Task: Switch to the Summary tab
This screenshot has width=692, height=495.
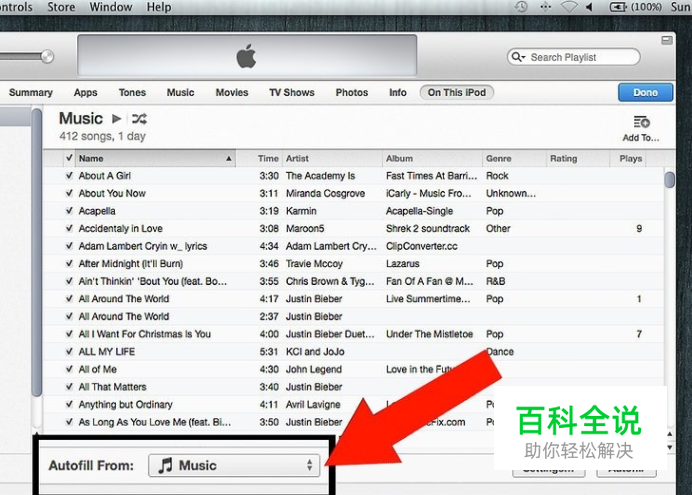Action: tap(30, 93)
